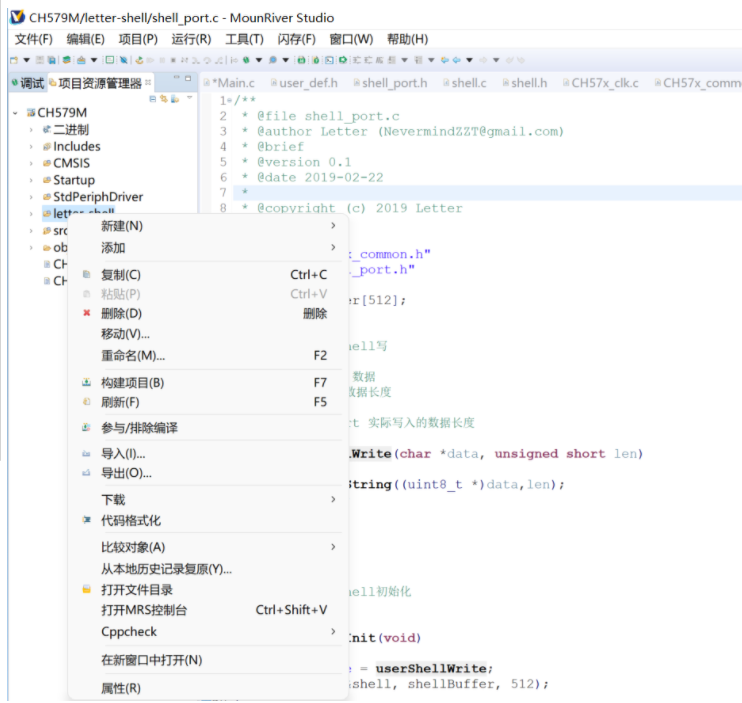Choose 从本地历史记录复原(Y)...
The width and height of the screenshot is (742, 703).
pyautogui.click(x=208, y=569)
